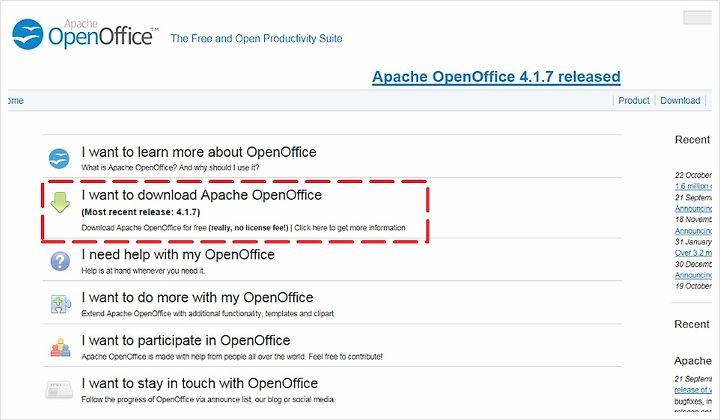Click the people participate icon
Viewport: 720px width, 420px height.
[61, 347]
